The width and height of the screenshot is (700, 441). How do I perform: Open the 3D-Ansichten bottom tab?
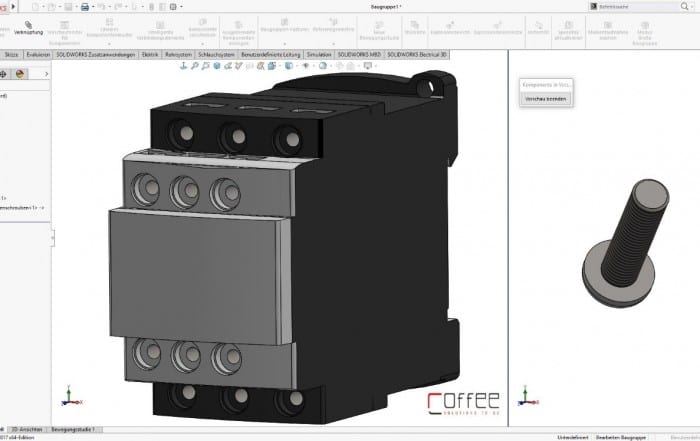27,429
